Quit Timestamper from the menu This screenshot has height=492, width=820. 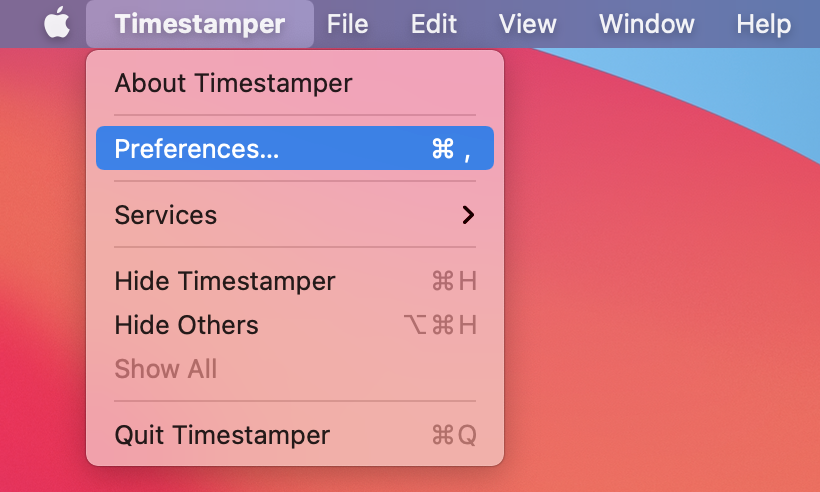pos(222,435)
